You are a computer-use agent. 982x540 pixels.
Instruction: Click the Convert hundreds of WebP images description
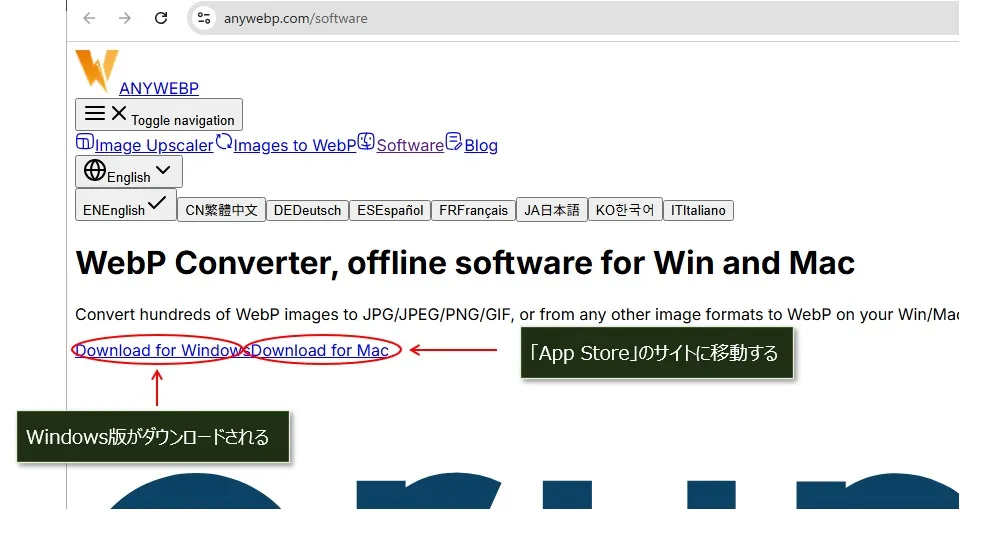tap(517, 314)
